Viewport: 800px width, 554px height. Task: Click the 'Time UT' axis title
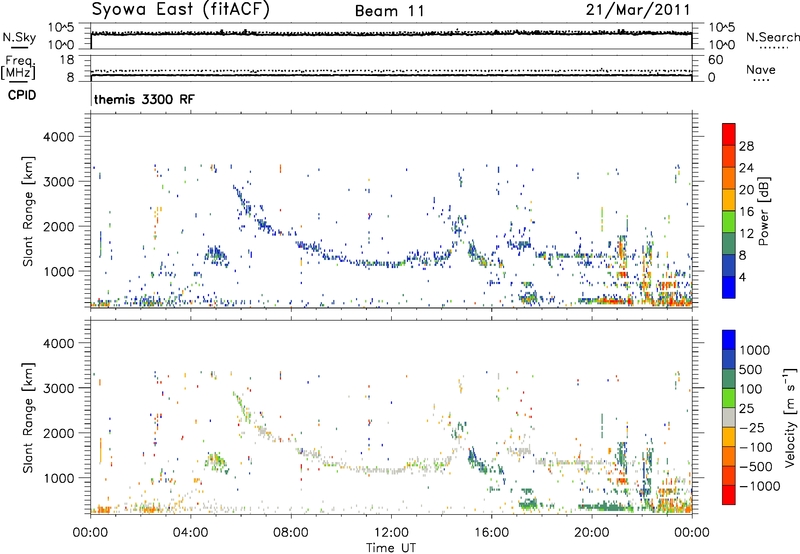pyautogui.click(x=391, y=548)
